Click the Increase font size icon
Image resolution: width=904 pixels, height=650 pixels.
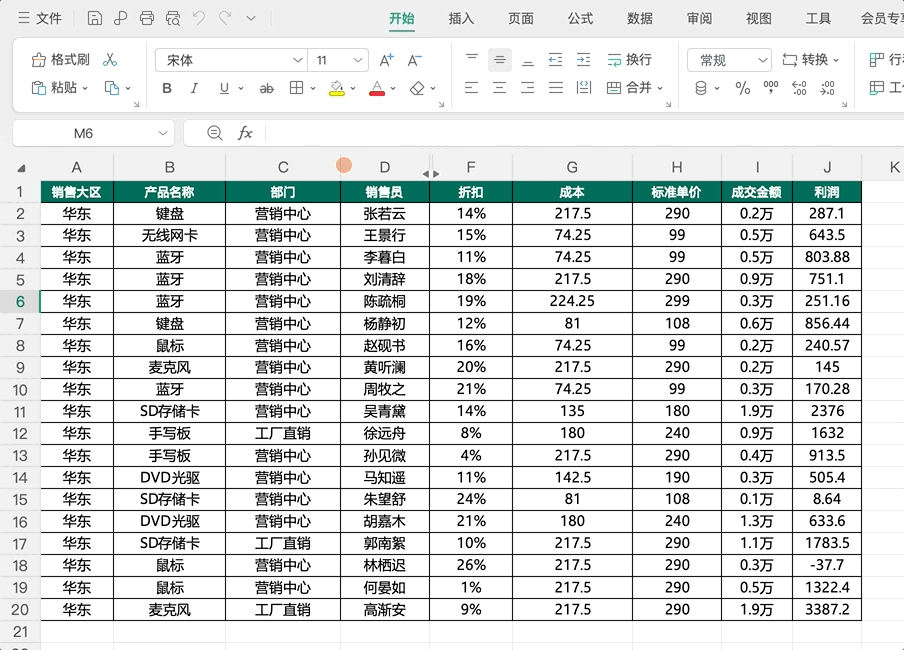click(x=386, y=60)
